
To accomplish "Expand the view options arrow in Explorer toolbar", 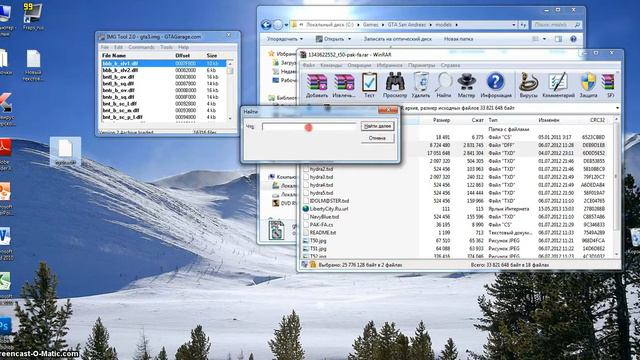I will point(544,39).
